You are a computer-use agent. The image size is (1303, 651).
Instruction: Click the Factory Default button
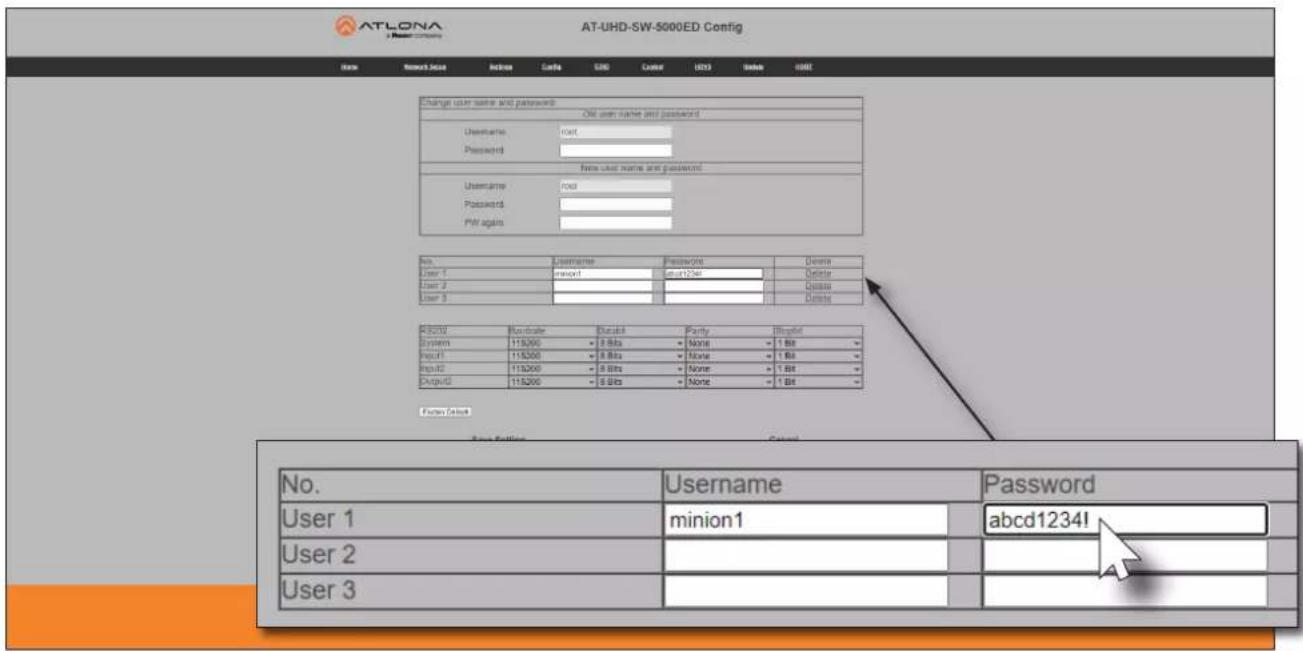coord(445,412)
